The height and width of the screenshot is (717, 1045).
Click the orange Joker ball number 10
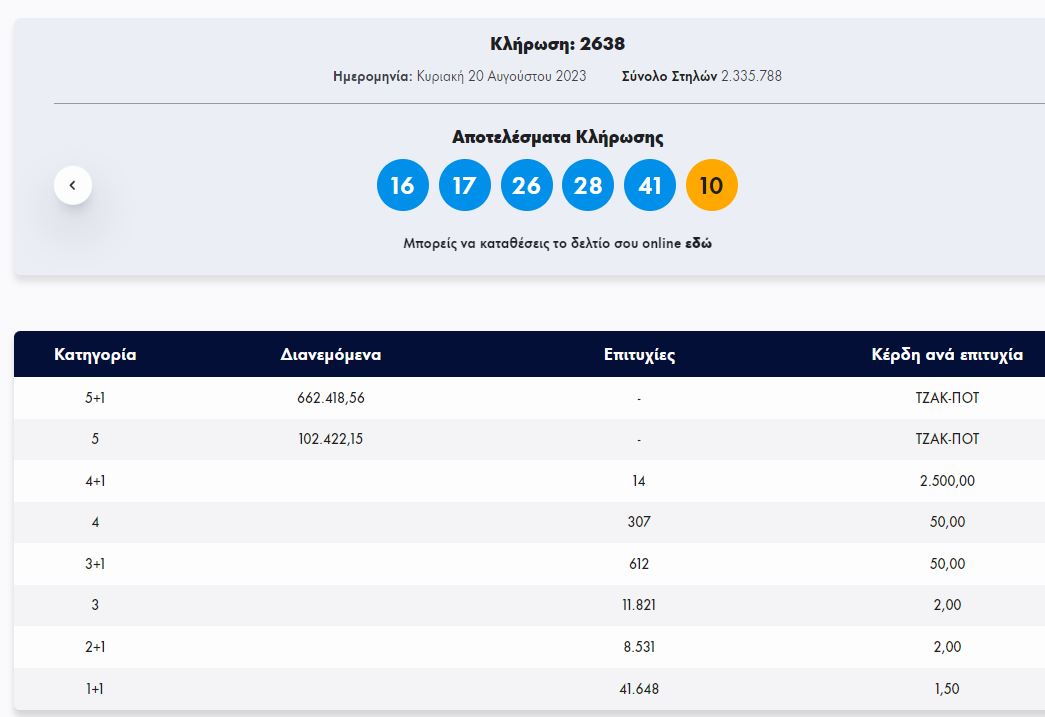711,186
